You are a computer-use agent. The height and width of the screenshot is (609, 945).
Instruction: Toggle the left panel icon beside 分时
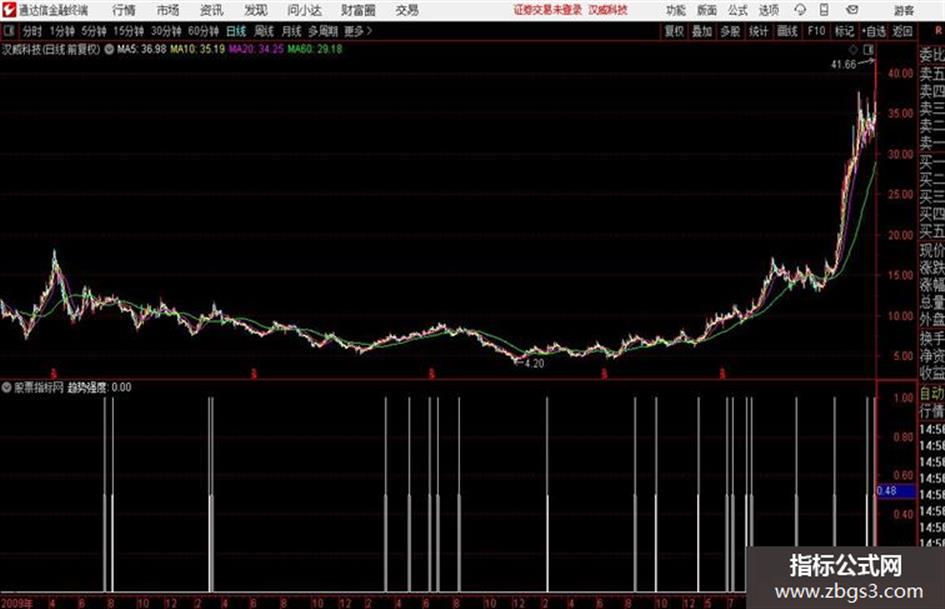(8, 31)
